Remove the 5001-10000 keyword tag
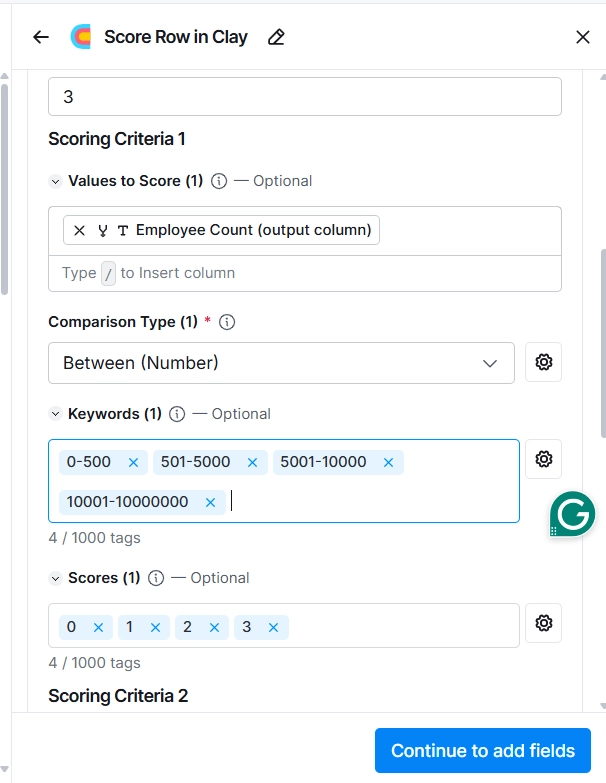The height and width of the screenshot is (783, 606). (x=388, y=462)
